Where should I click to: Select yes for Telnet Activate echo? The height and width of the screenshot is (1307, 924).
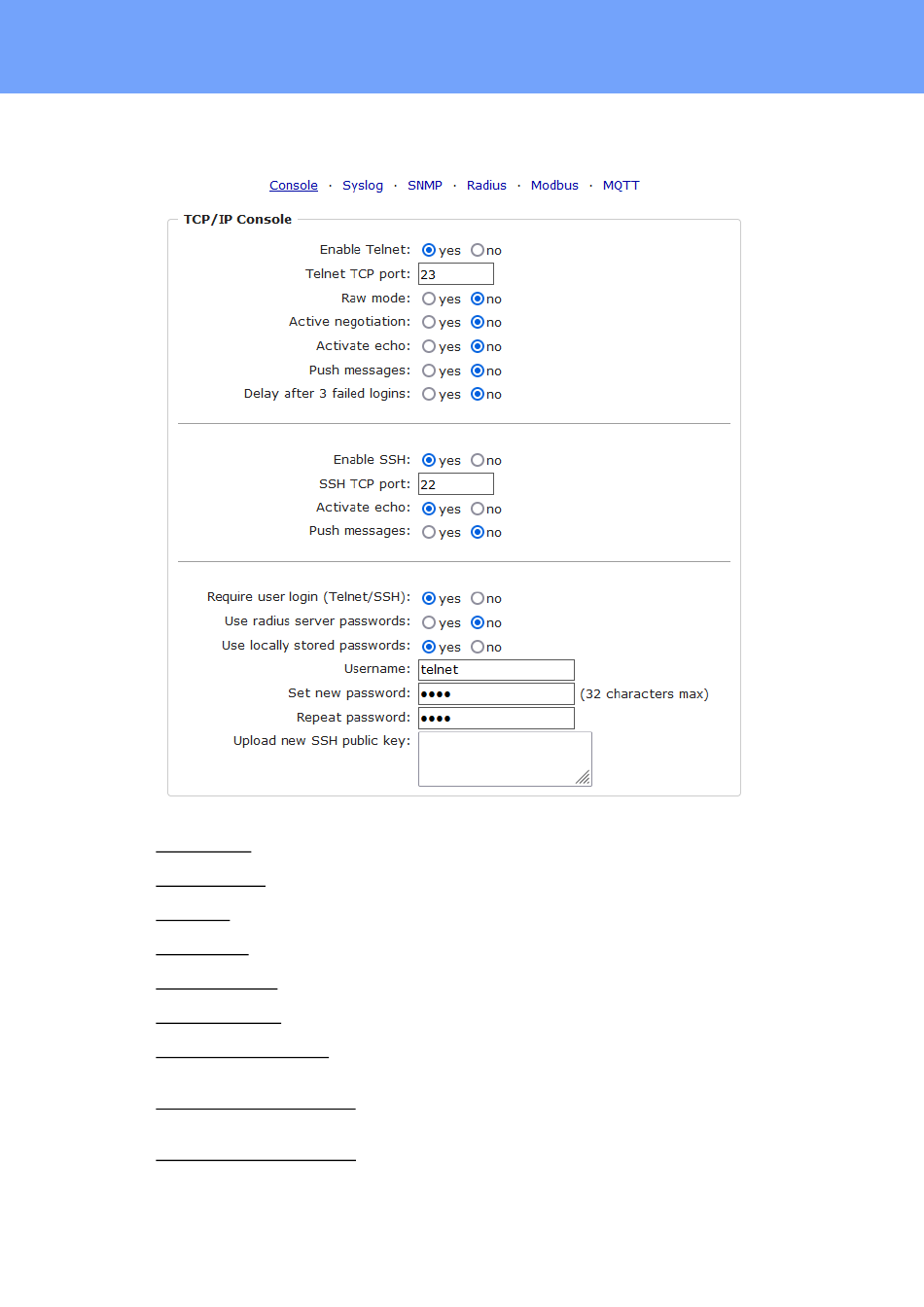429,346
